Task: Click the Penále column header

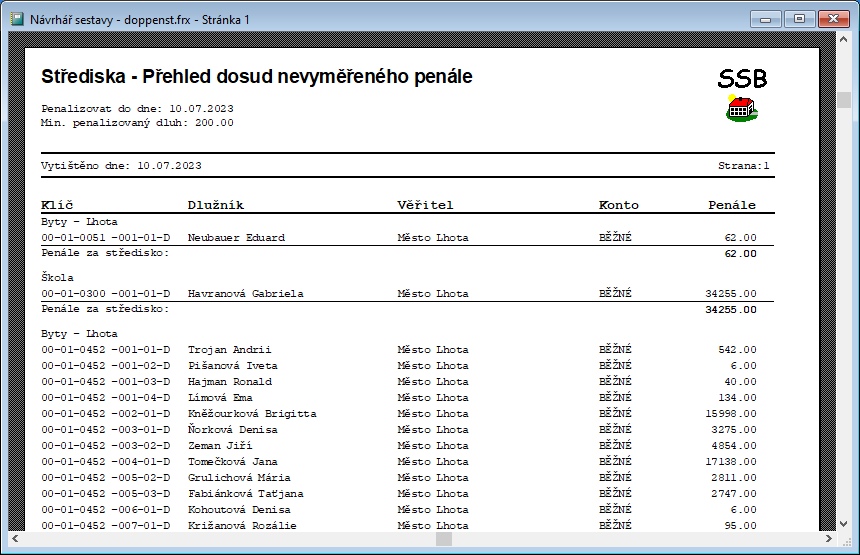Action: click(x=732, y=205)
